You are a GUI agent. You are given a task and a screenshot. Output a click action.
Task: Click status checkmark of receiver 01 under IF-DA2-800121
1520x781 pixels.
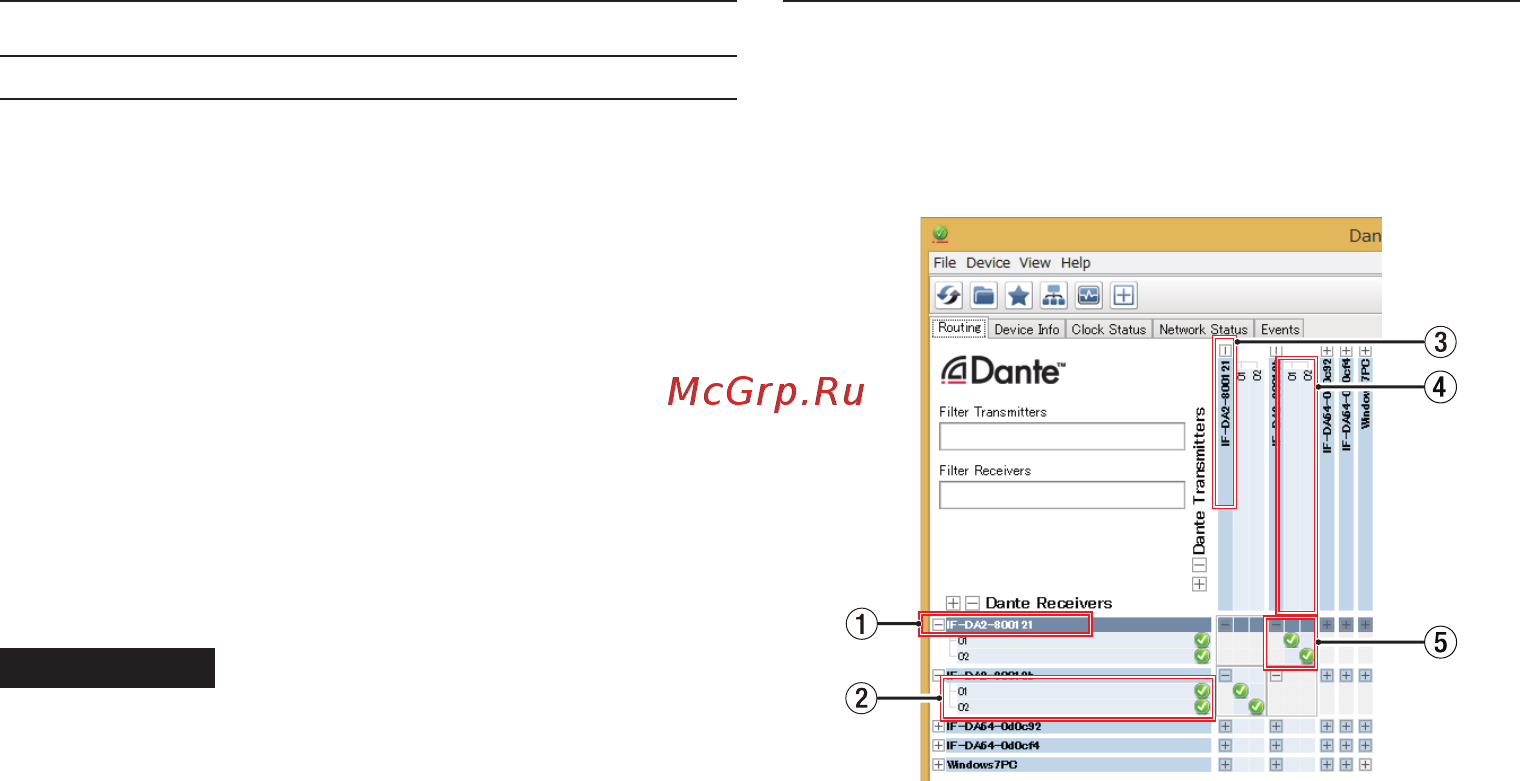tap(1202, 640)
